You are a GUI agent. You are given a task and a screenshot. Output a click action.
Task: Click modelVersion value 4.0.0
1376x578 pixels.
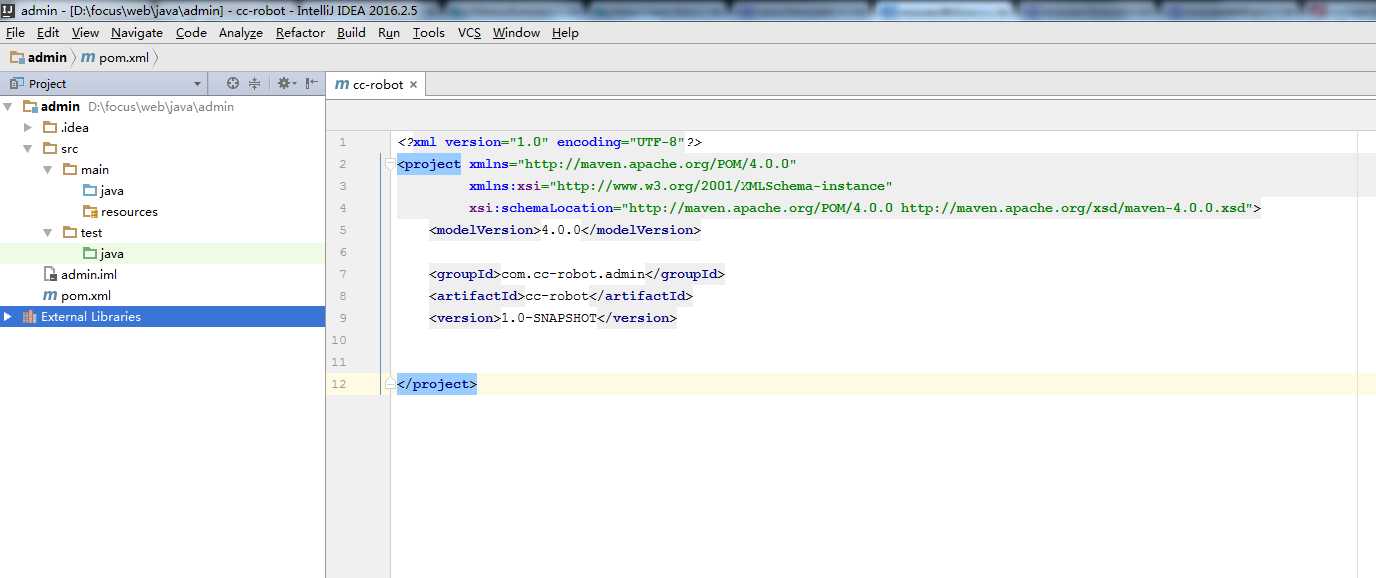click(x=561, y=230)
